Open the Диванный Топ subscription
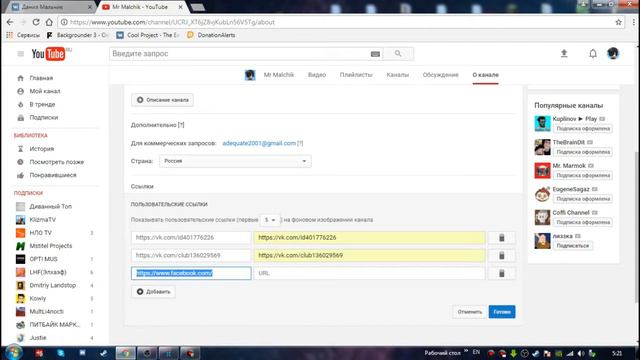This screenshot has width=640, height=360. (50, 207)
